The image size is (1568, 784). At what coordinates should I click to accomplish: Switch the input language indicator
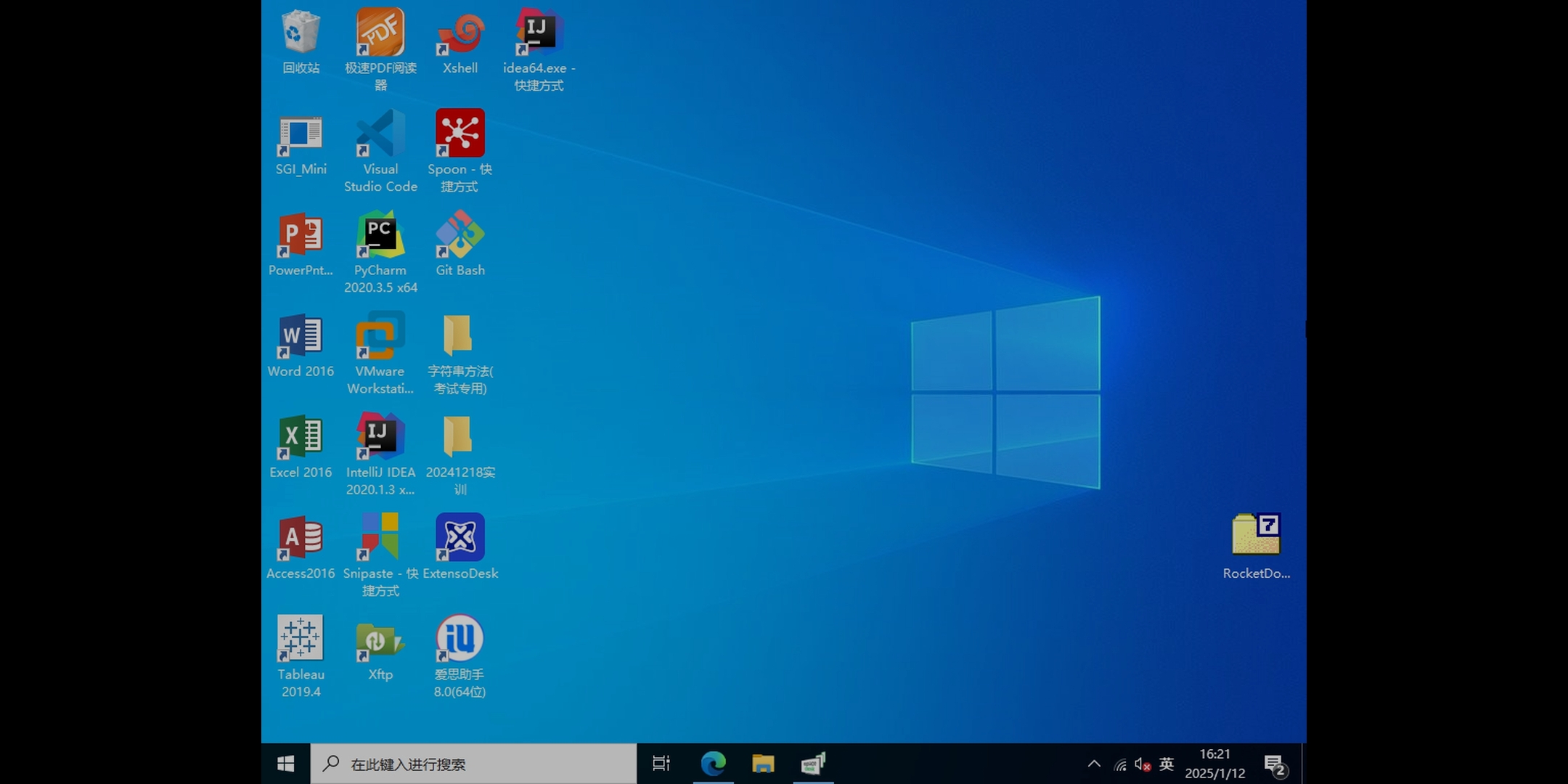coord(1167,764)
